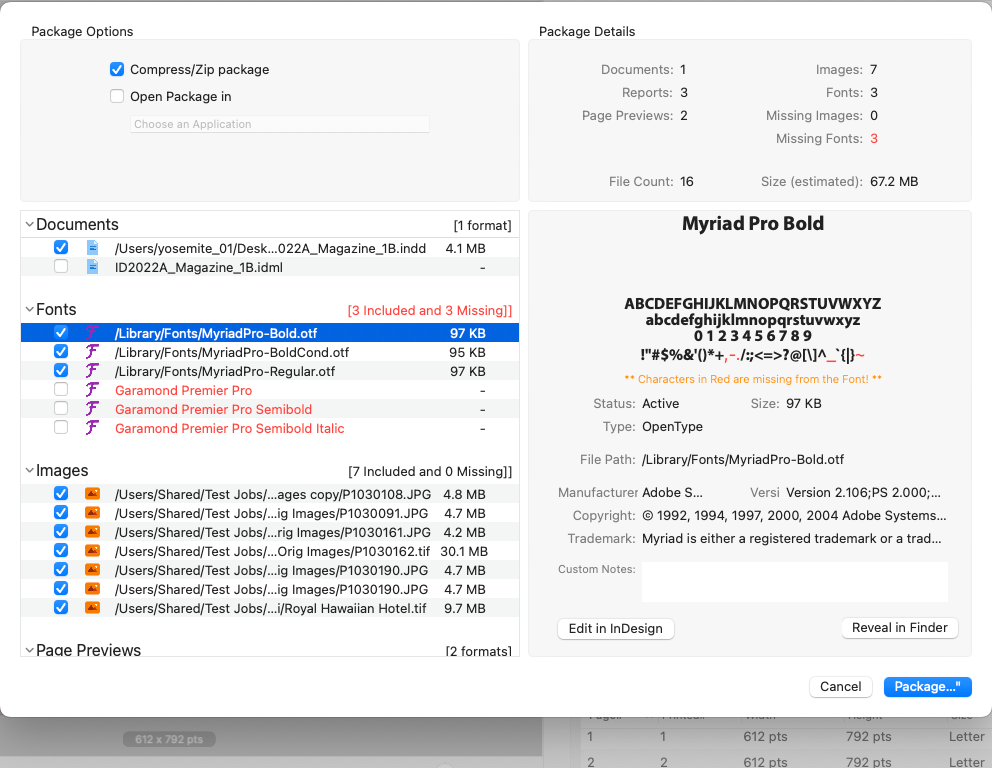This screenshot has width=992, height=768.
Task: Click the estimated size 67.2 MB value
Action: pos(894,182)
